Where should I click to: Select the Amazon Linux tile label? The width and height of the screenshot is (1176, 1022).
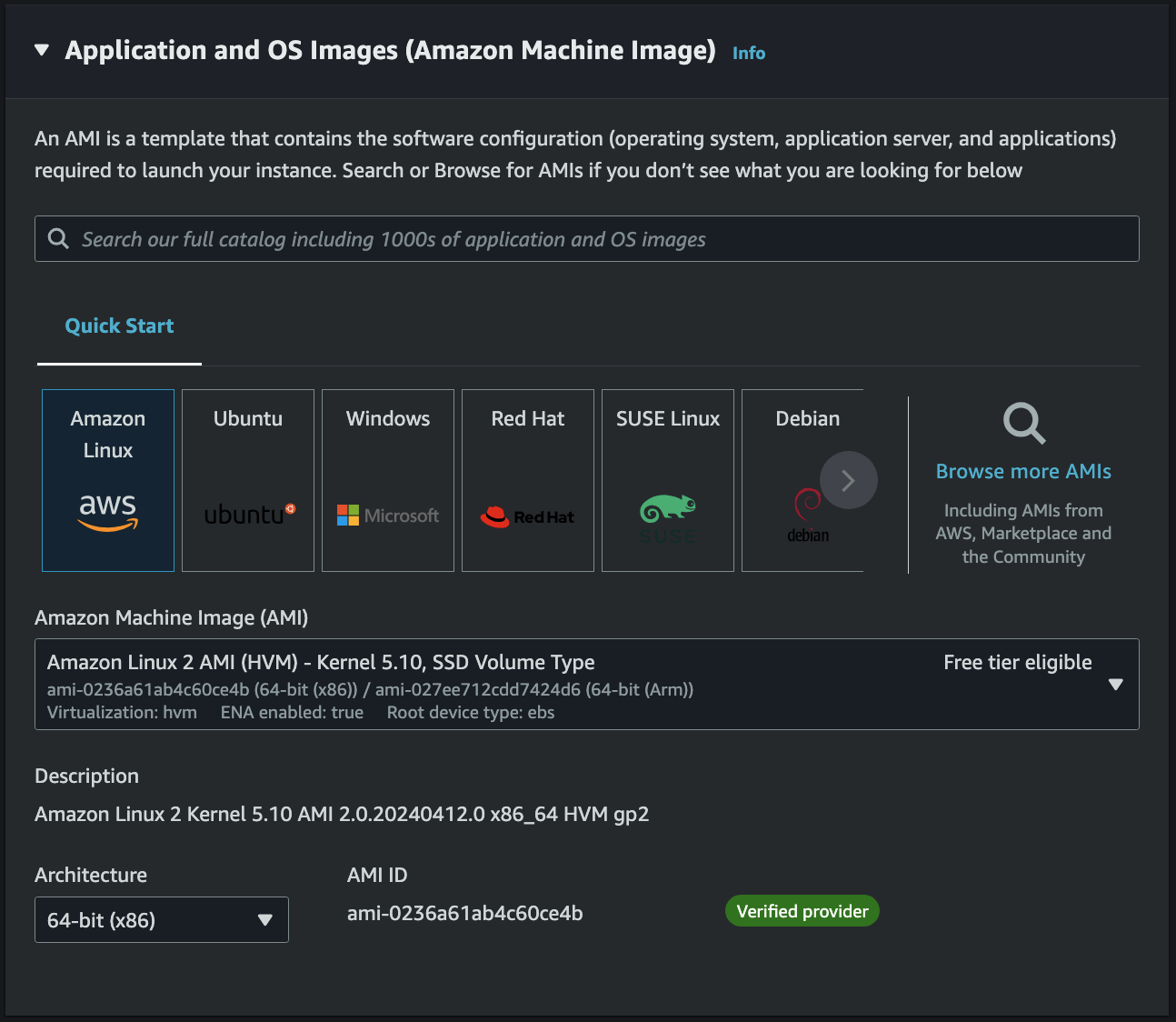[x=108, y=435]
